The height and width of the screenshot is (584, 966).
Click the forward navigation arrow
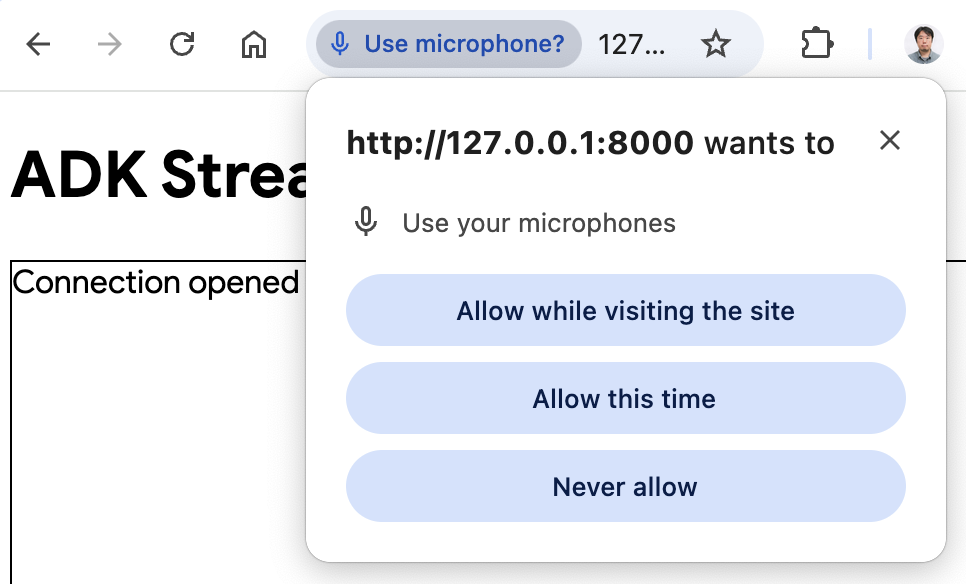pyautogui.click(x=109, y=44)
